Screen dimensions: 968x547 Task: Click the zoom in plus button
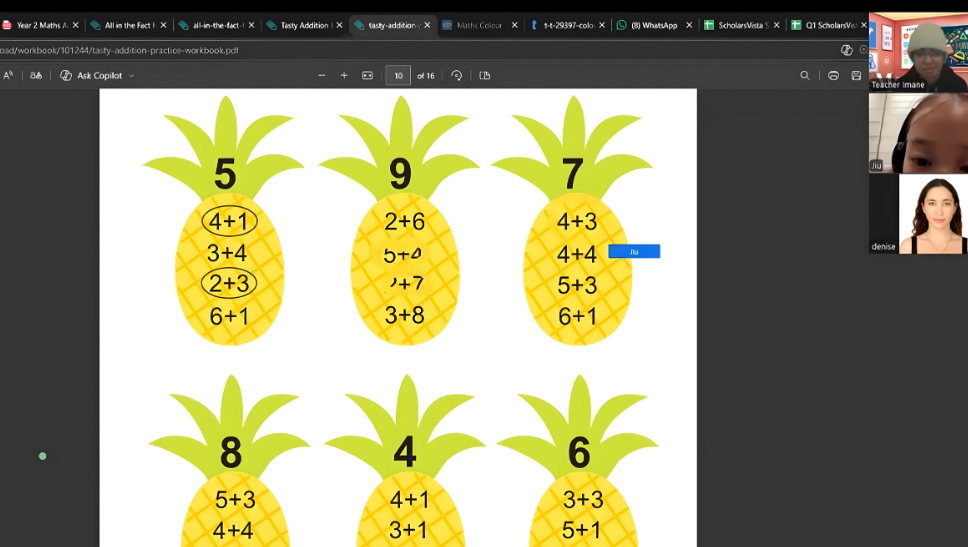click(x=344, y=76)
